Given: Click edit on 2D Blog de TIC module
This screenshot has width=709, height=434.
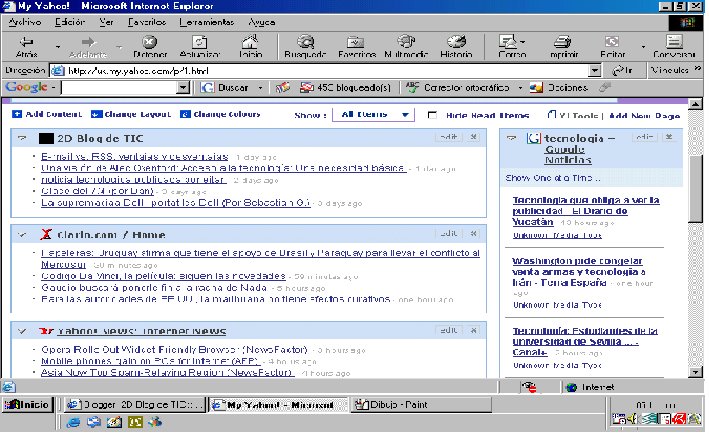Looking at the screenshot, I should coord(449,137).
